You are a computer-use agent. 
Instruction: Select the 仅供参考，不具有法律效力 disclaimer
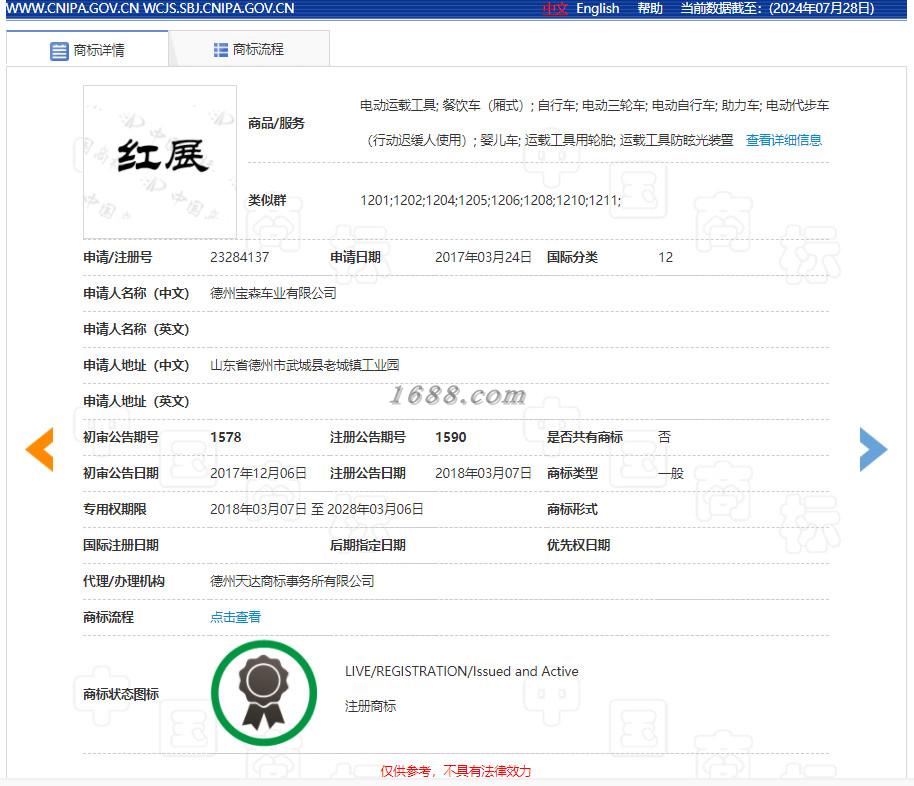pyautogui.click(x=456, y=771)
